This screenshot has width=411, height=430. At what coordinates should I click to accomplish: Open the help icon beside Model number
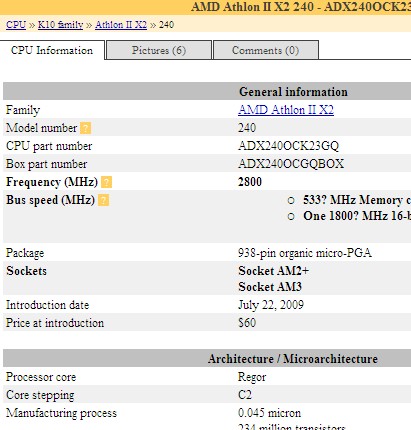(x=85, y=128)
